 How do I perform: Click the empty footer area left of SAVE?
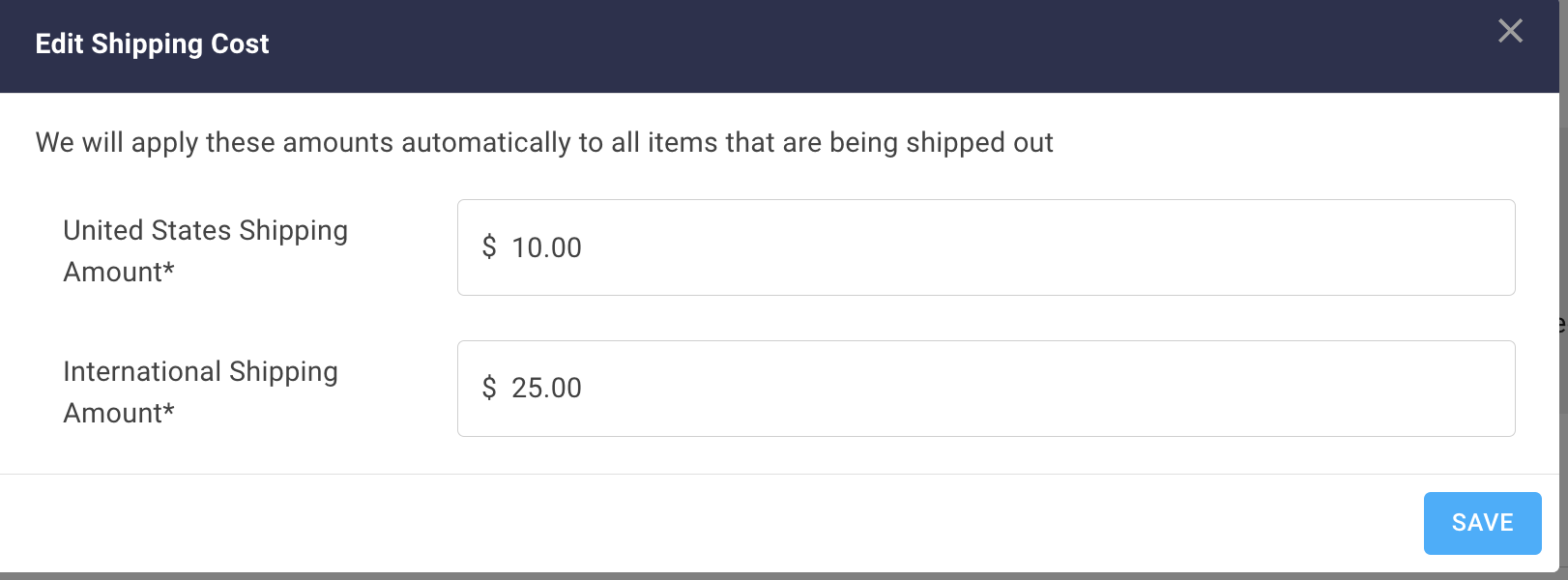pos(677,523)
